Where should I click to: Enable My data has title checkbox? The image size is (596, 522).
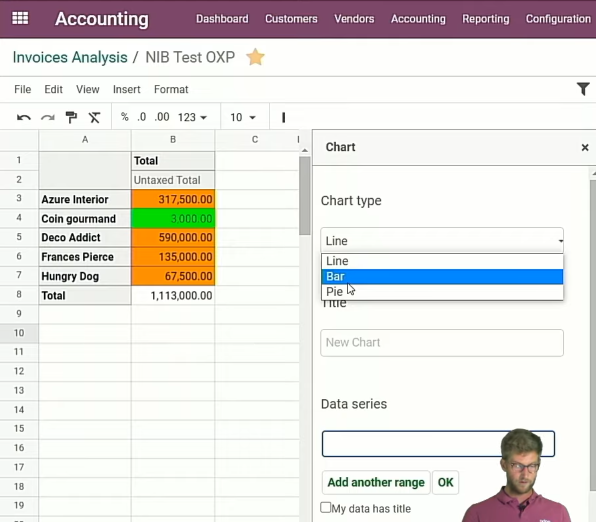point(326,508)
